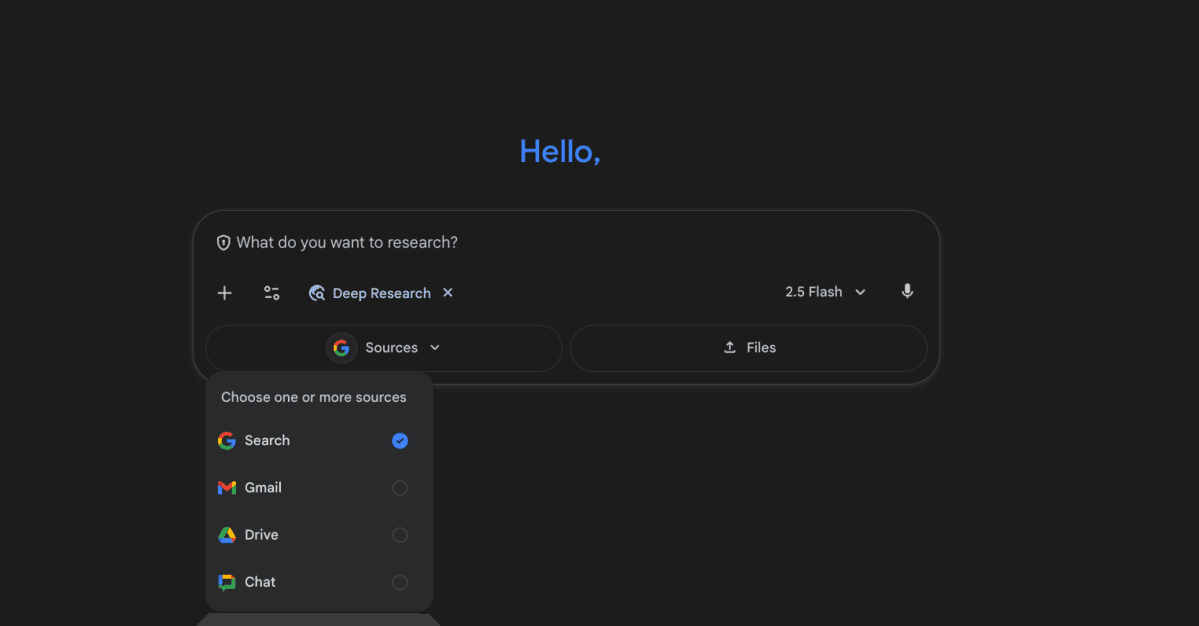
Task: Open the tools settings sliders icon
Action: [271, 294]
